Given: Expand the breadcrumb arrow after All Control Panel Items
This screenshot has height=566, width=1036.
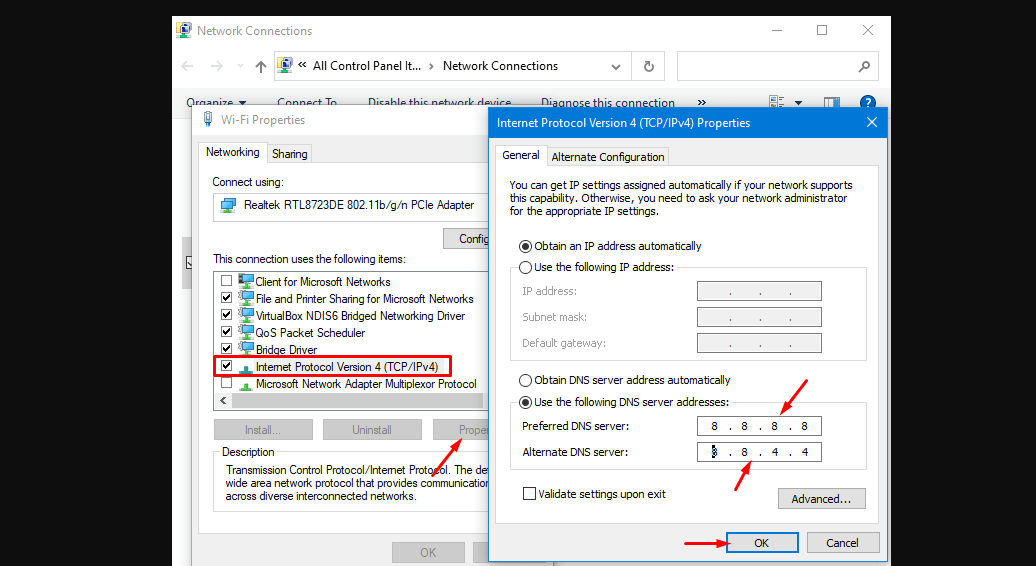Looking at the screenshot, I should point(431,66).
